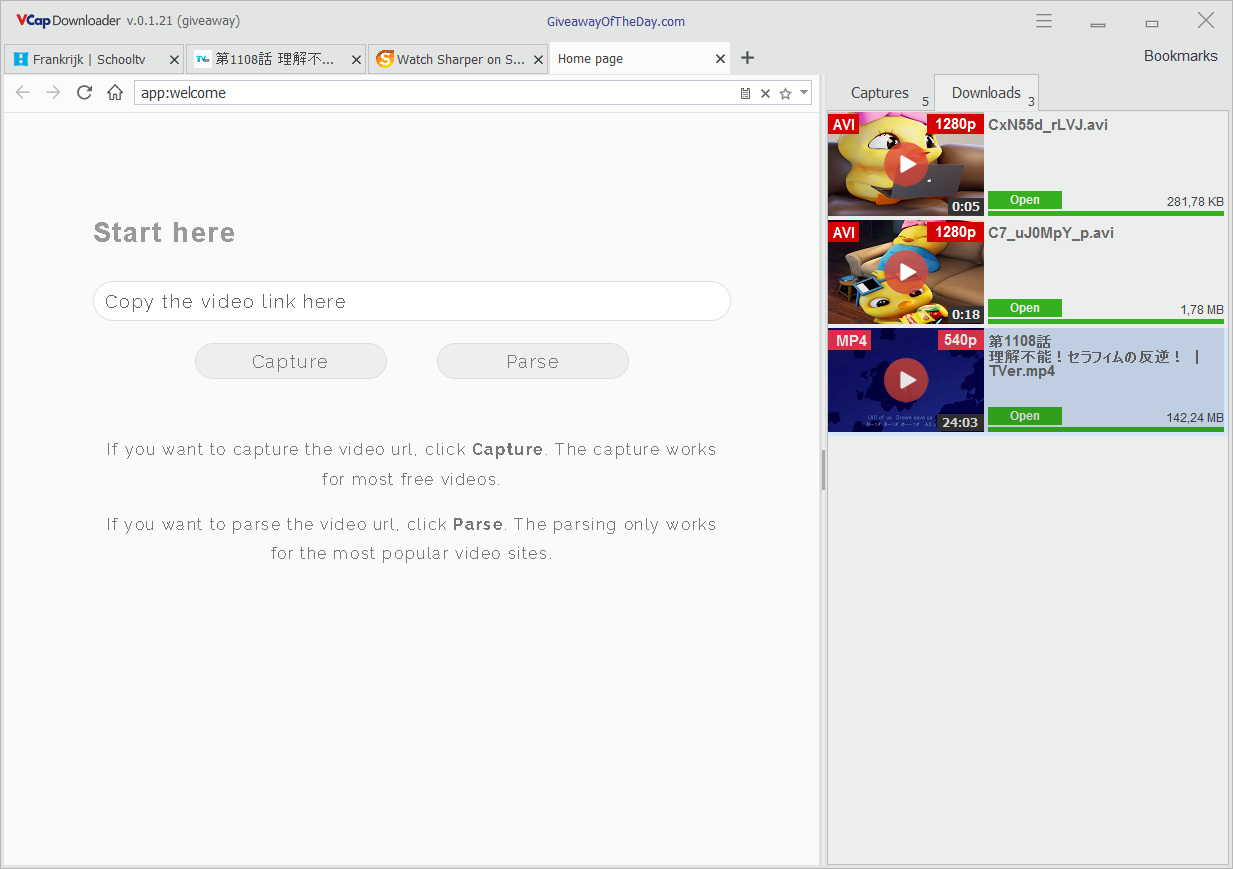The height and width of the screenshot is (869, 1233).
Task: Click the 1,78 MB file size
Action: [x=1202, y=310]
